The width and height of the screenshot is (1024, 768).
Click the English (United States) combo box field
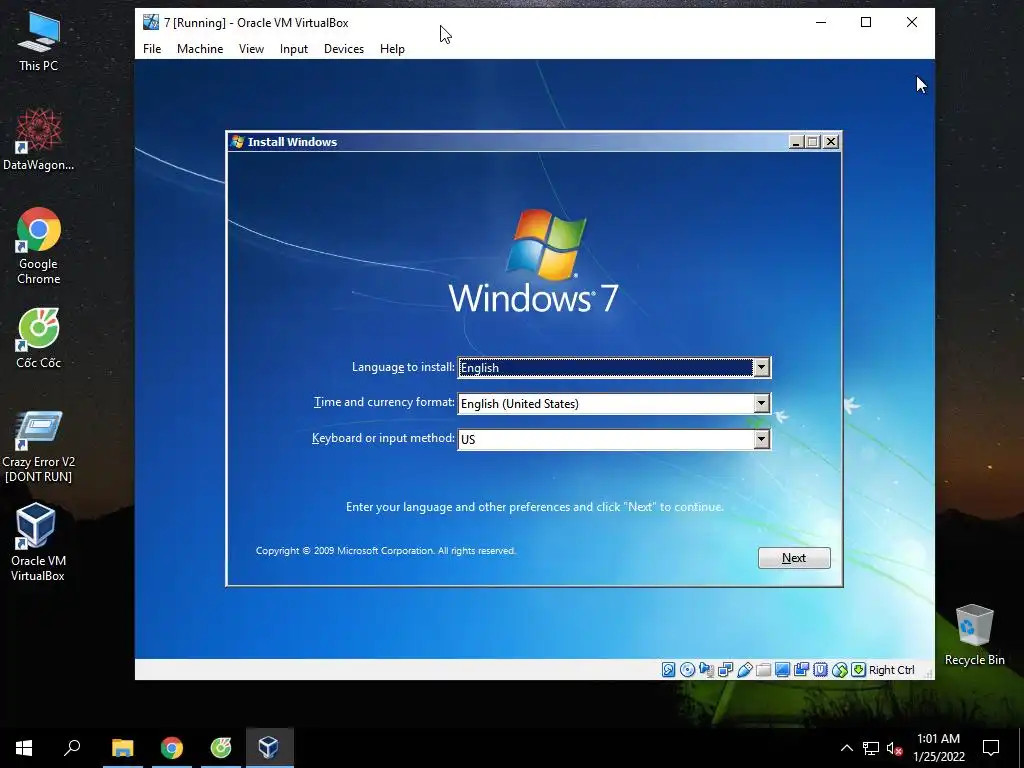[614, 404]
